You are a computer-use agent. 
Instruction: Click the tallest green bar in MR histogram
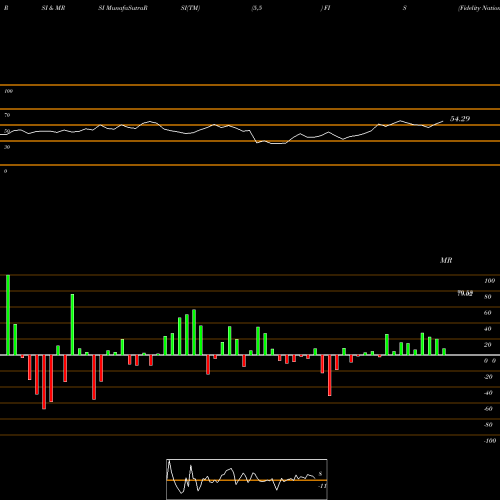click(x=8, y=315)
